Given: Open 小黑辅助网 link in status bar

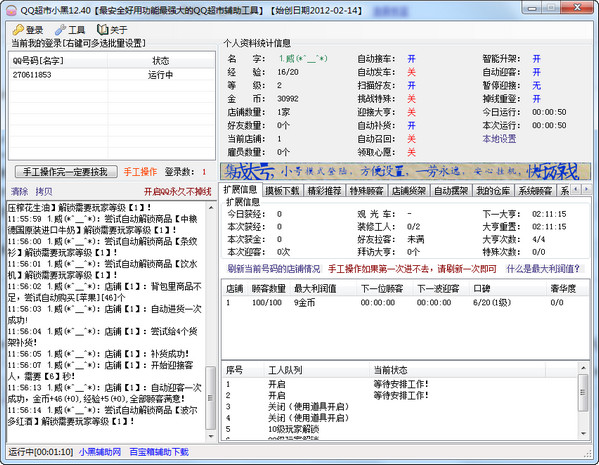Looking at the screenshot, I should click(x=100, y=452).
